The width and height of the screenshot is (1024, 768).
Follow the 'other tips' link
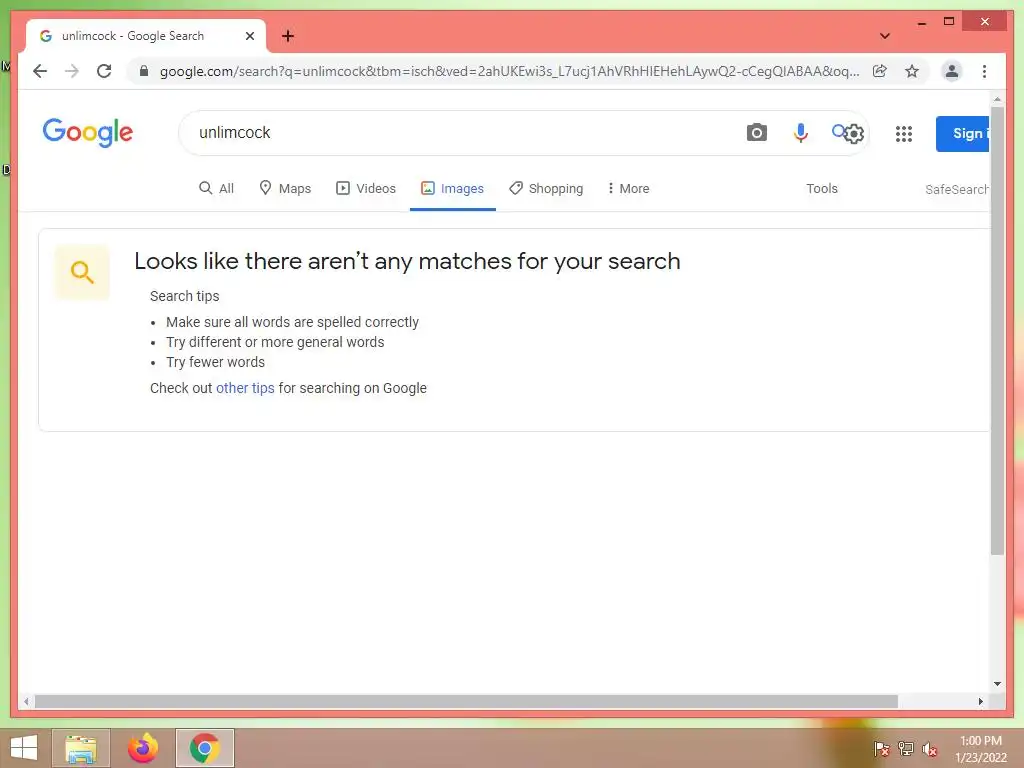(245, 388)
